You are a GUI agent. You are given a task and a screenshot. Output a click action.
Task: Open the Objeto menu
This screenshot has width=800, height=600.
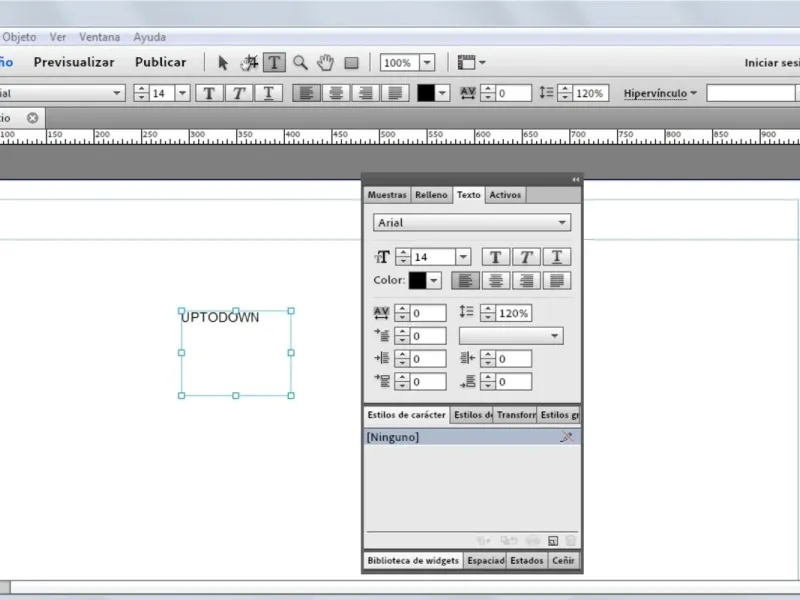coord(19,37)
